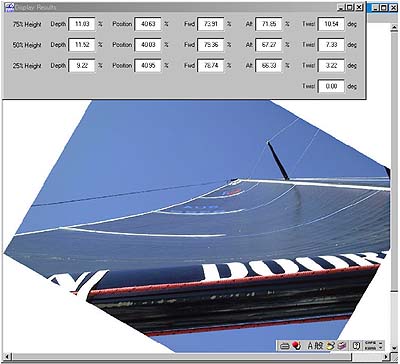Viewport: 400px width, 364px height.
Task: Minimize the Display Results window
Action: pos(341,7)
